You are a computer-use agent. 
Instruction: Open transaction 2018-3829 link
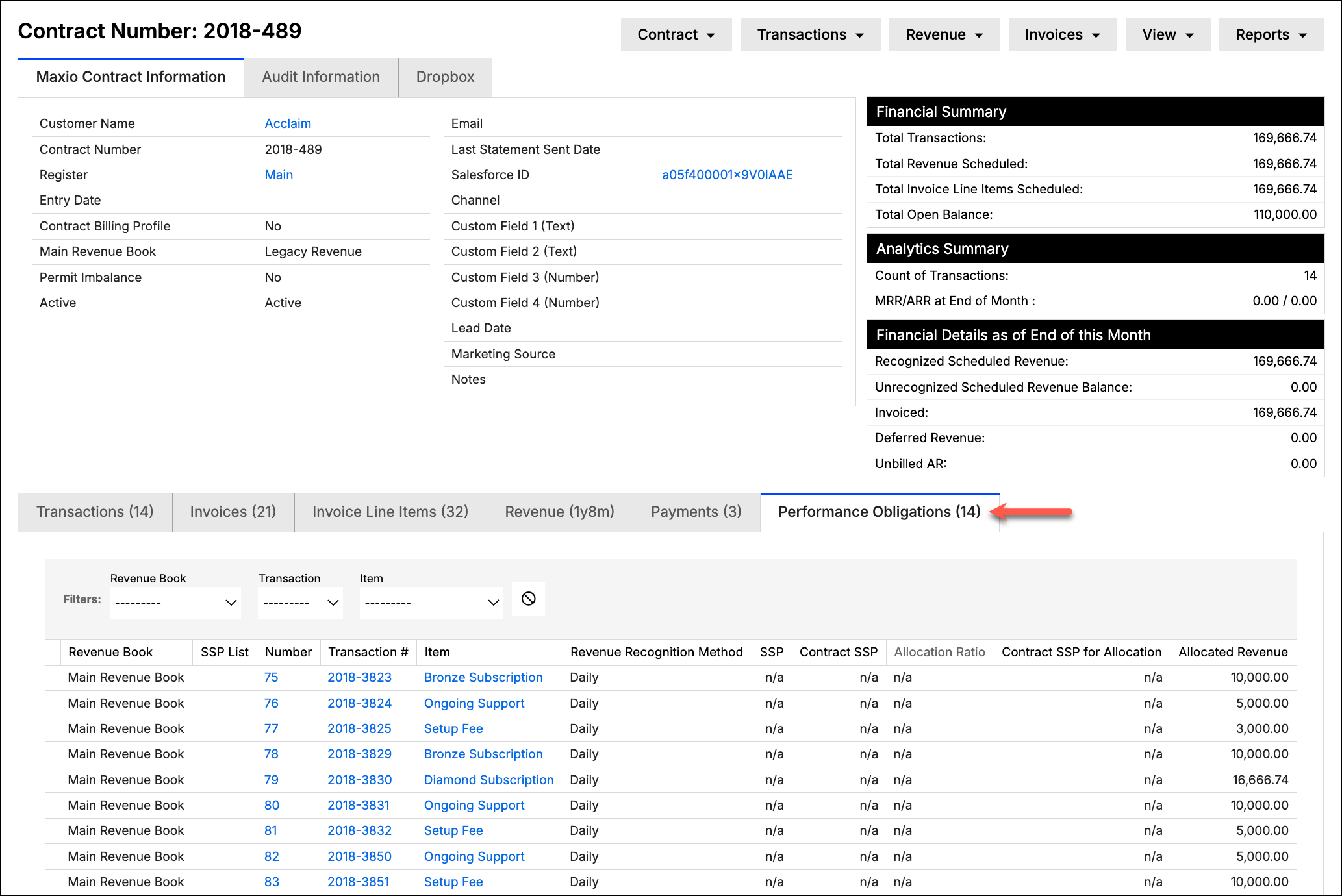359,754
